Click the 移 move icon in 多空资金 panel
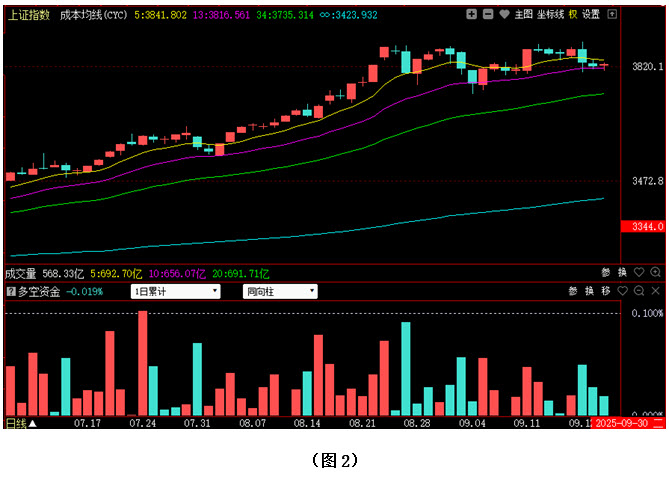 (606, 291)
